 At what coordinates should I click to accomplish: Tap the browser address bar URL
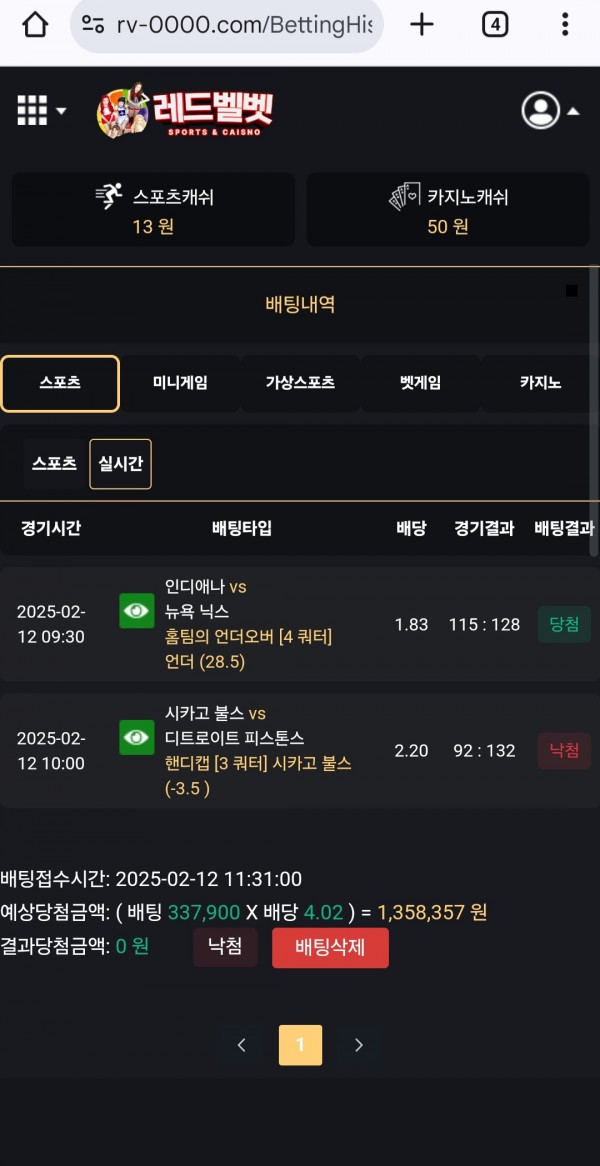(x=240, y=25)
